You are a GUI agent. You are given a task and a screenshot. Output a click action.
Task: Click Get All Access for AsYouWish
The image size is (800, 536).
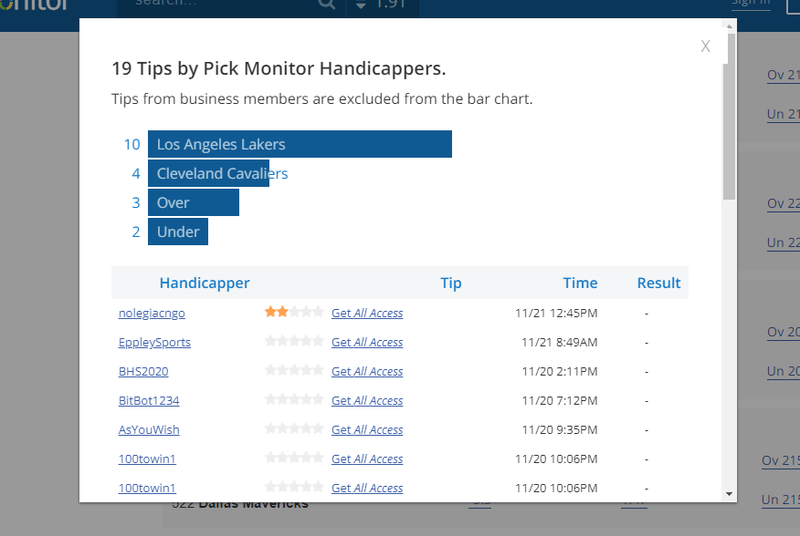pyautogui.click(x=367, y=429)
